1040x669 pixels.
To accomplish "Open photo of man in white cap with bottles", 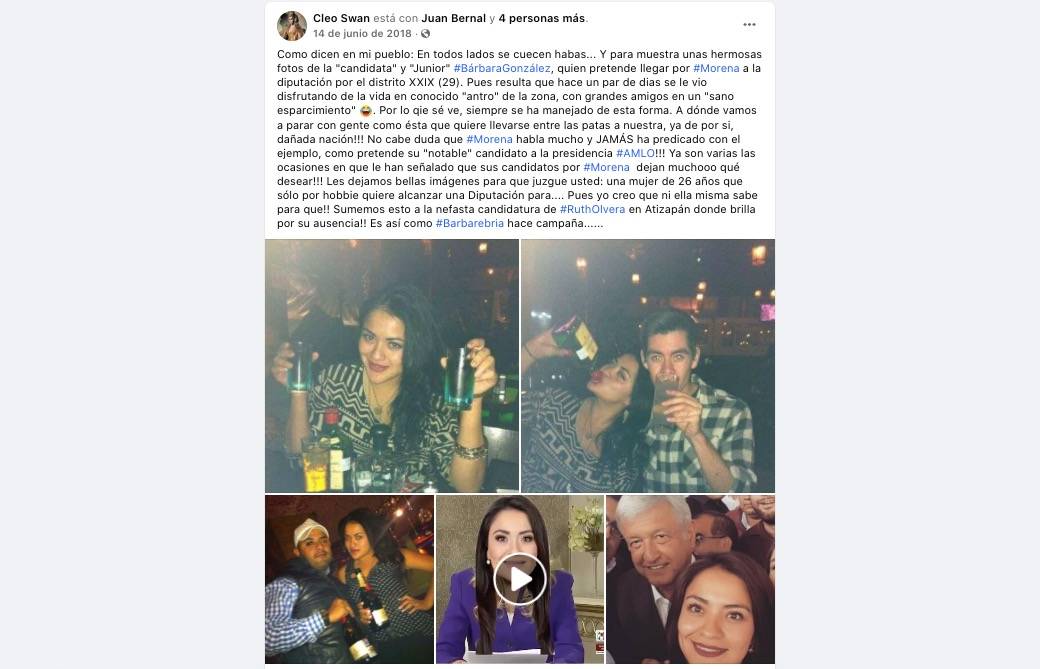I will 350,579.
